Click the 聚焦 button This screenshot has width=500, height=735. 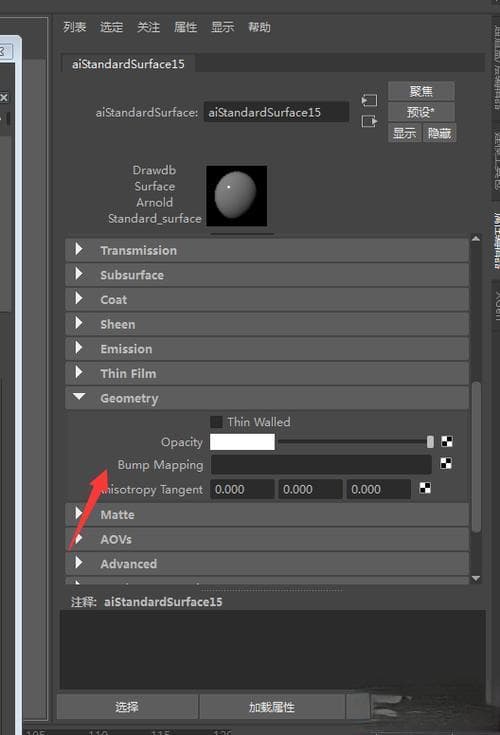pos(421,91)
